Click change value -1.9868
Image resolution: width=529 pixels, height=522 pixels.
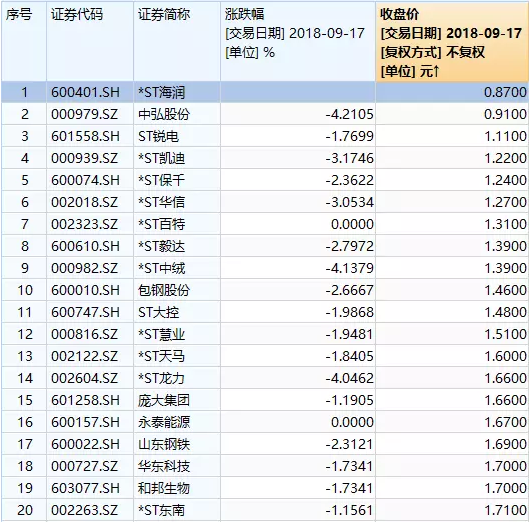coord(350,312)
